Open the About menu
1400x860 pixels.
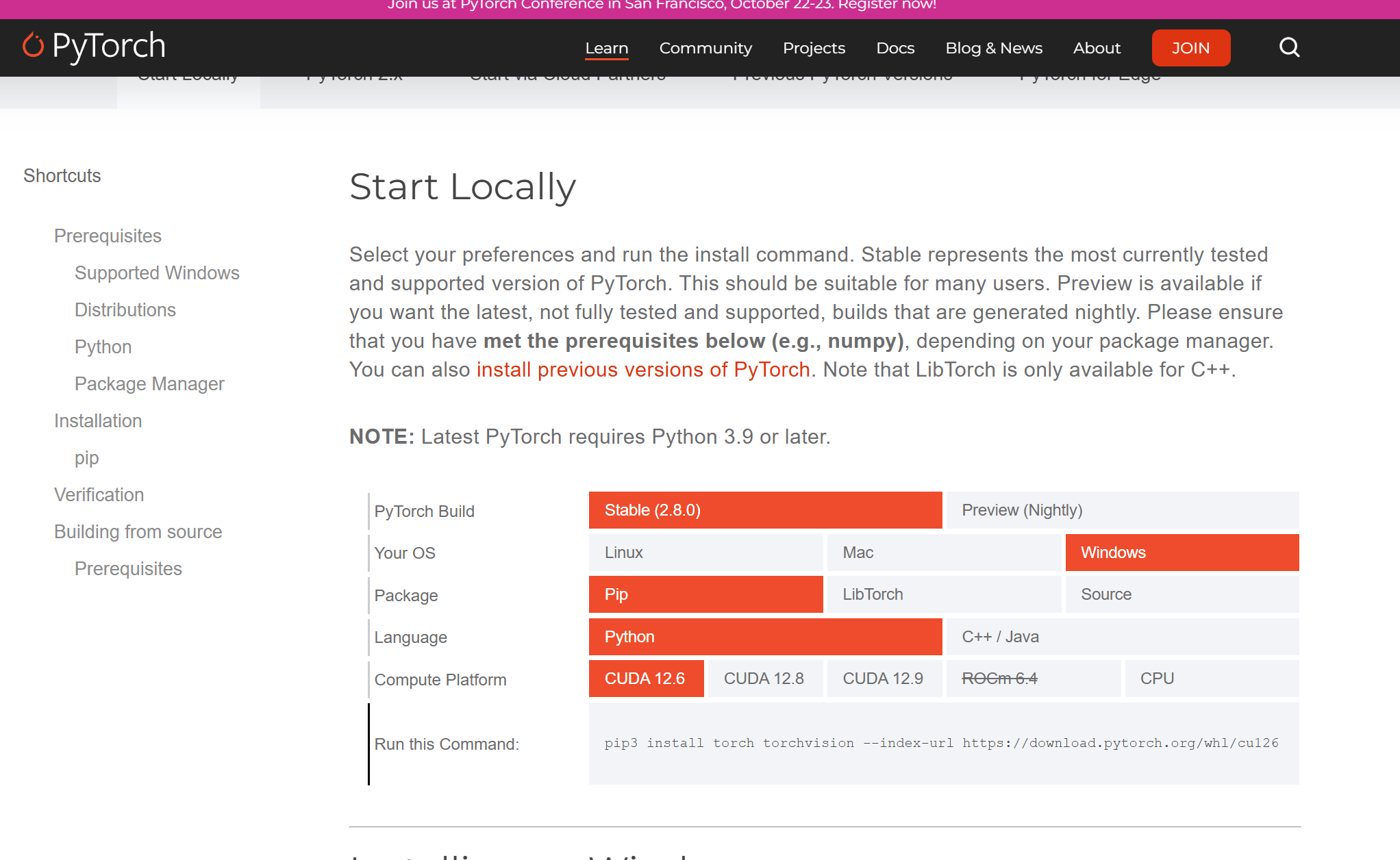click(x=1097, y=48)
